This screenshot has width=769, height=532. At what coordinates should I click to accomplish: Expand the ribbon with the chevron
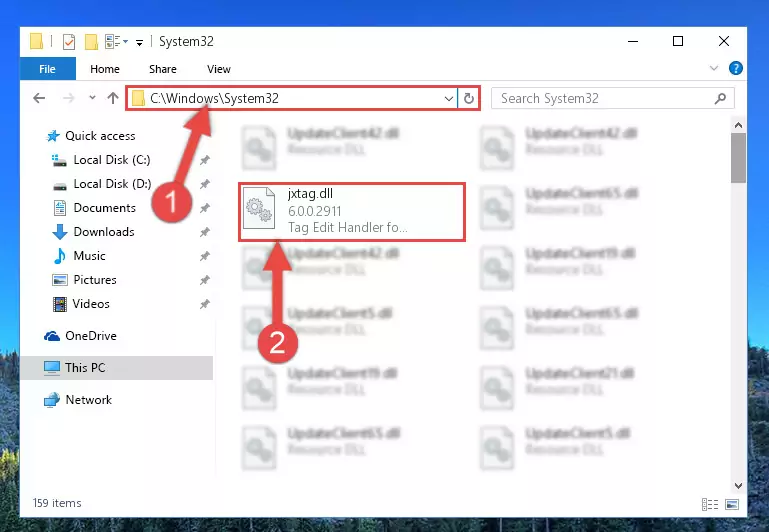(x=714, y=68)
